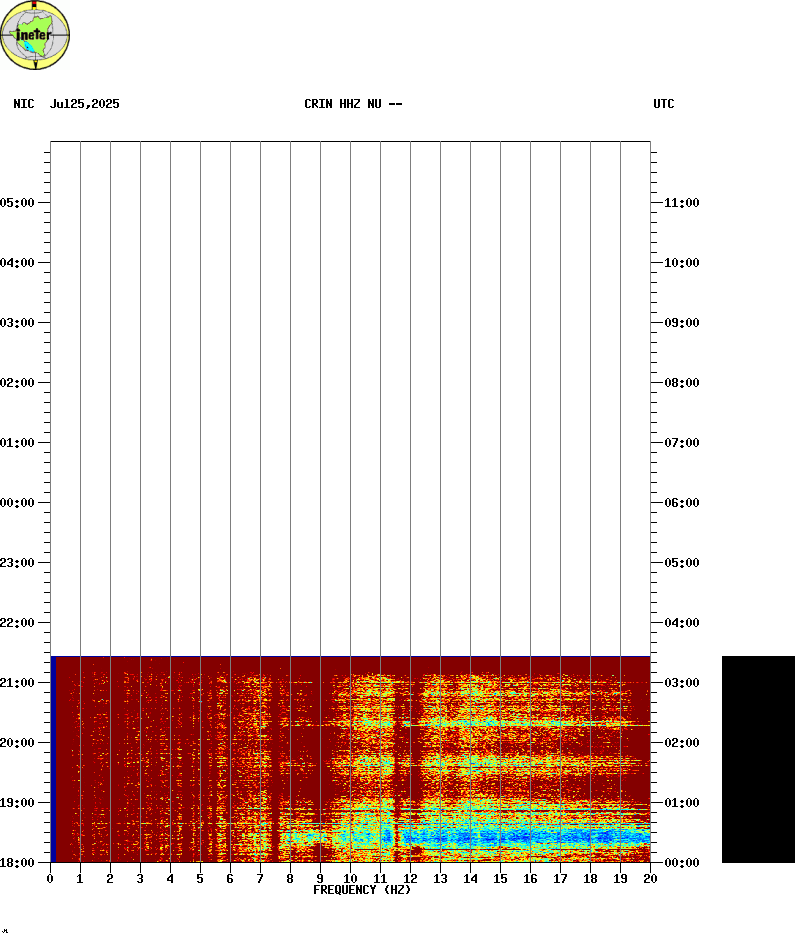Click the UTC label
The width and height of the screenshot is (802, 942).
(x=664, y=104)
